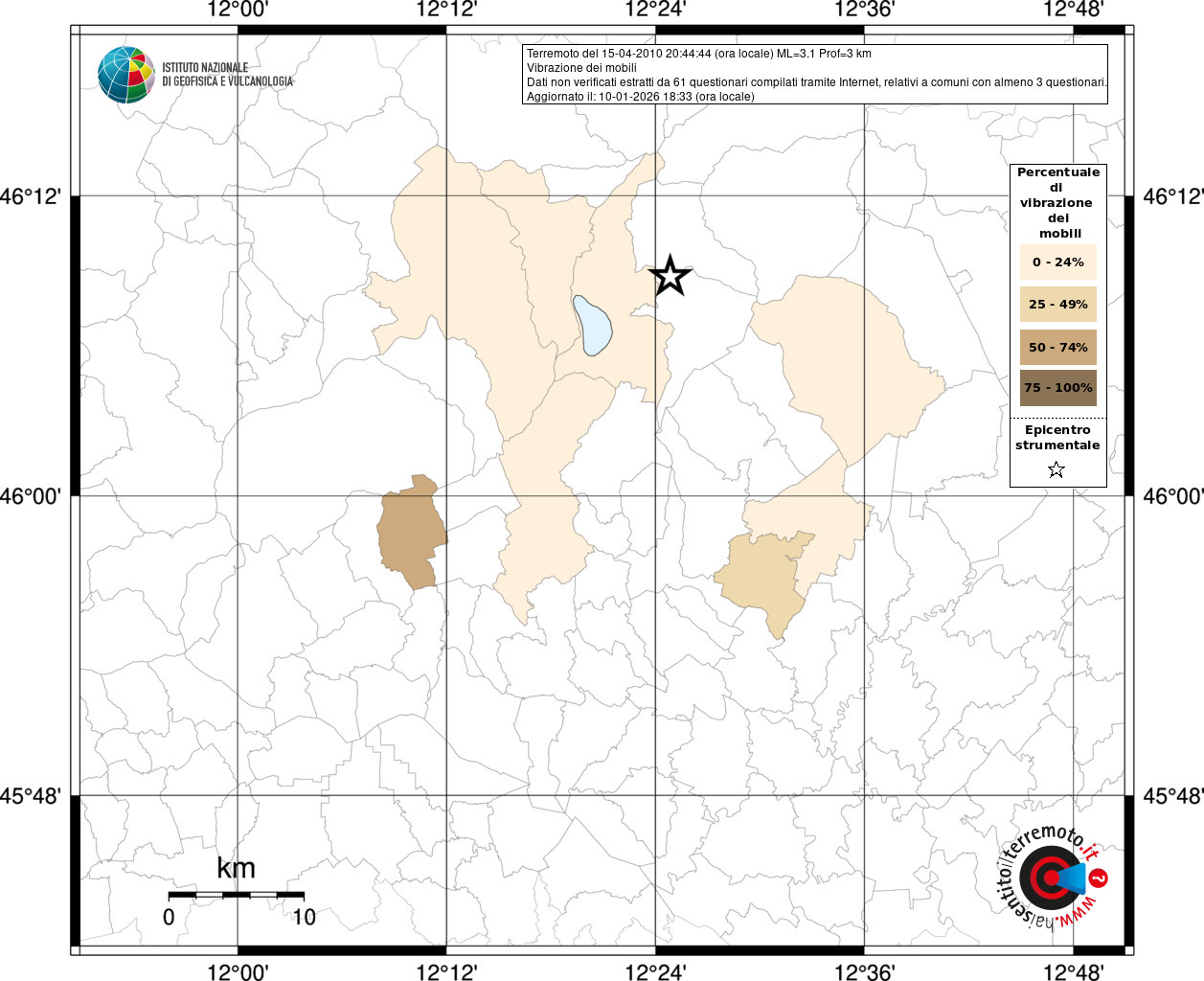This screenshot has width=1204, height=981.
Task: Click the Istituto Nazionale di Geofisica text
Action: [x=228, y=75]
